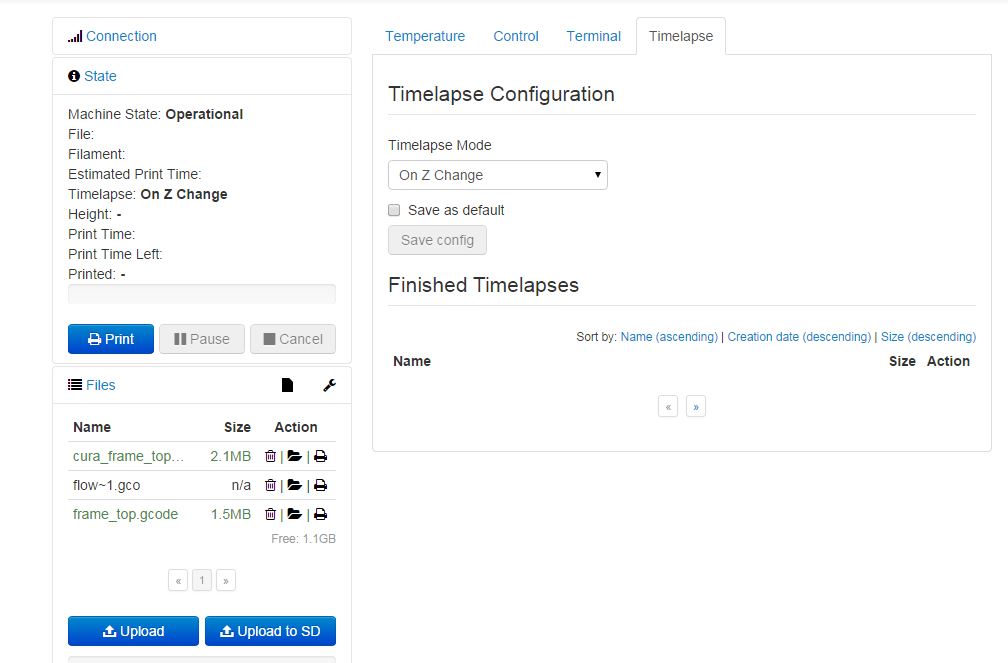Load flow~1.gco using its folder icon
Viewport: 1008px width, 663px height.
pyautogui.click(x=294, y=485)
